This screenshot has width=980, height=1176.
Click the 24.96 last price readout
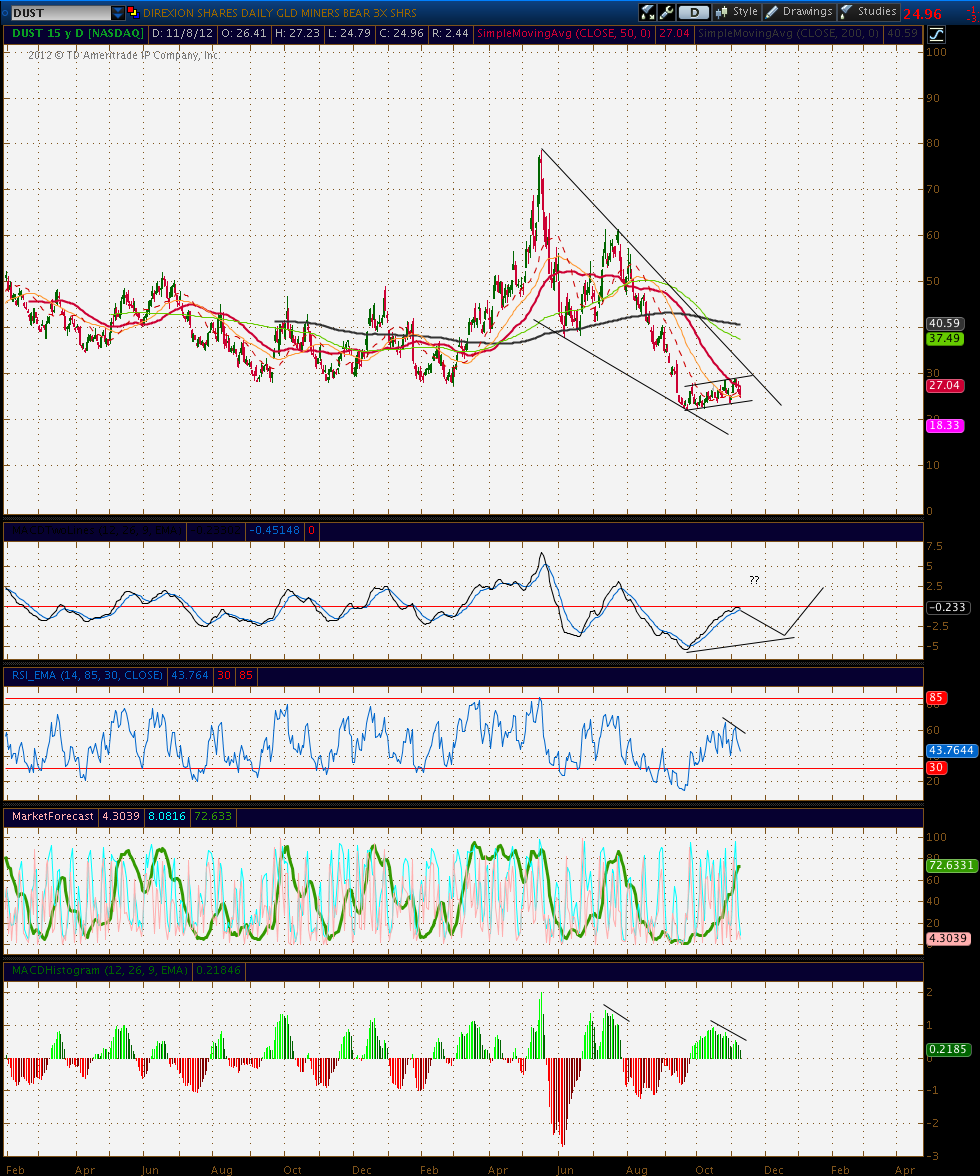pos(922,14)
